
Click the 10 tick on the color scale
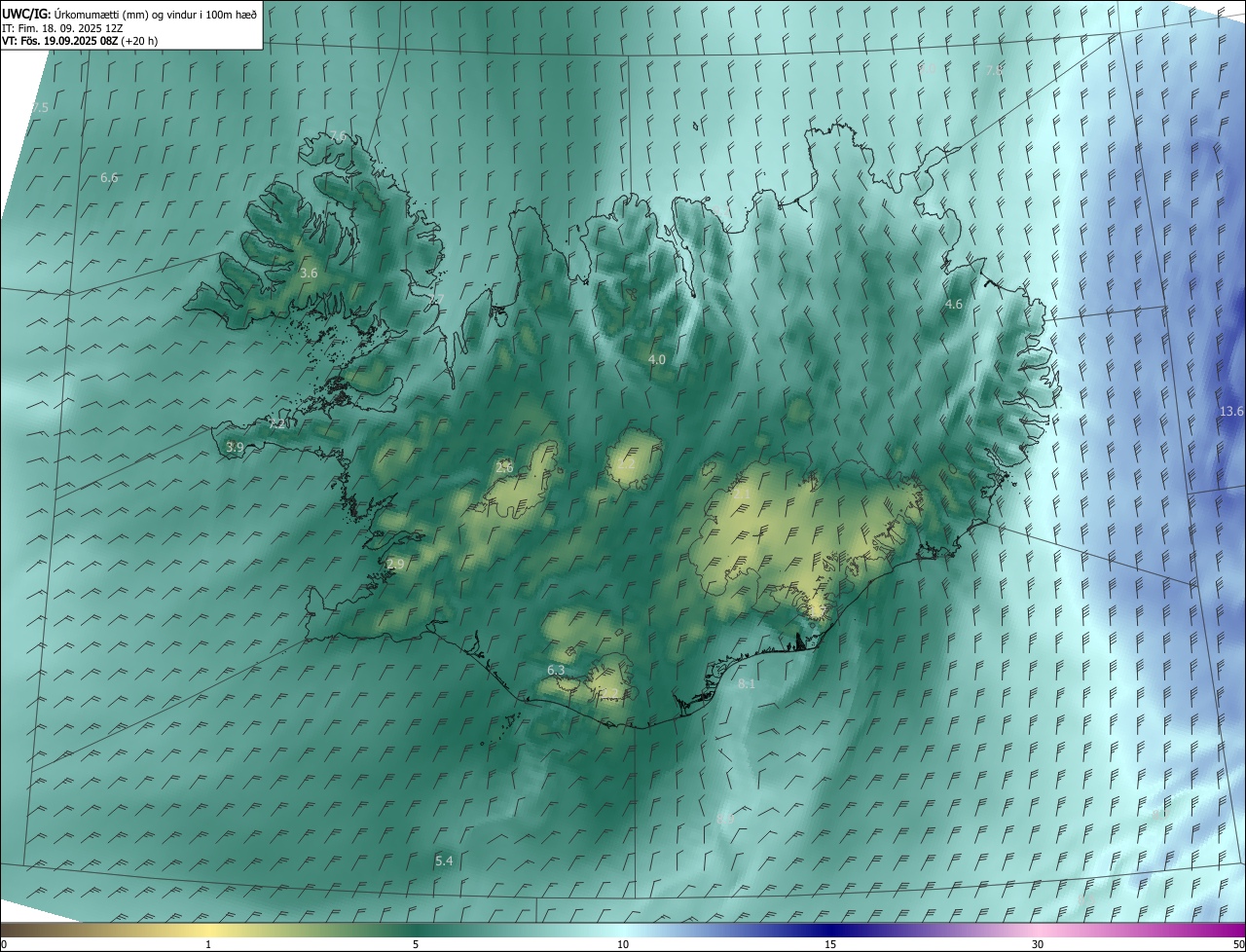623,944
